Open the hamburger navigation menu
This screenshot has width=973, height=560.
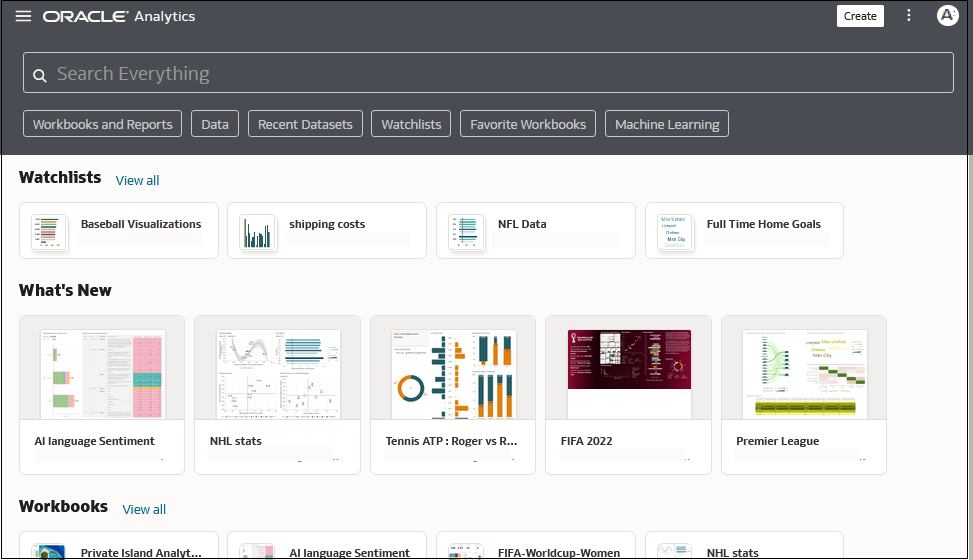click(x=24, y=16)
